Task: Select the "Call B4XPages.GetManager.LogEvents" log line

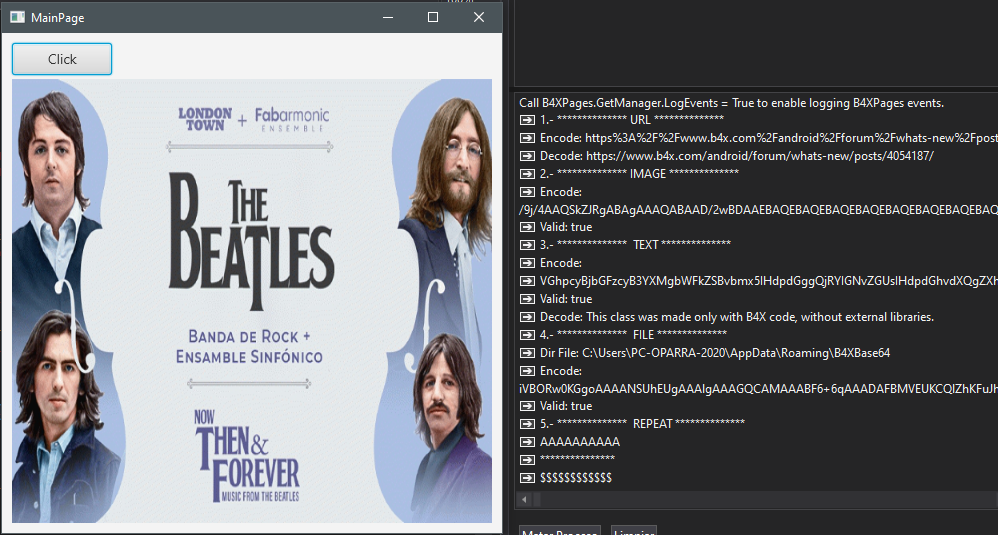Action: (731, 102)
